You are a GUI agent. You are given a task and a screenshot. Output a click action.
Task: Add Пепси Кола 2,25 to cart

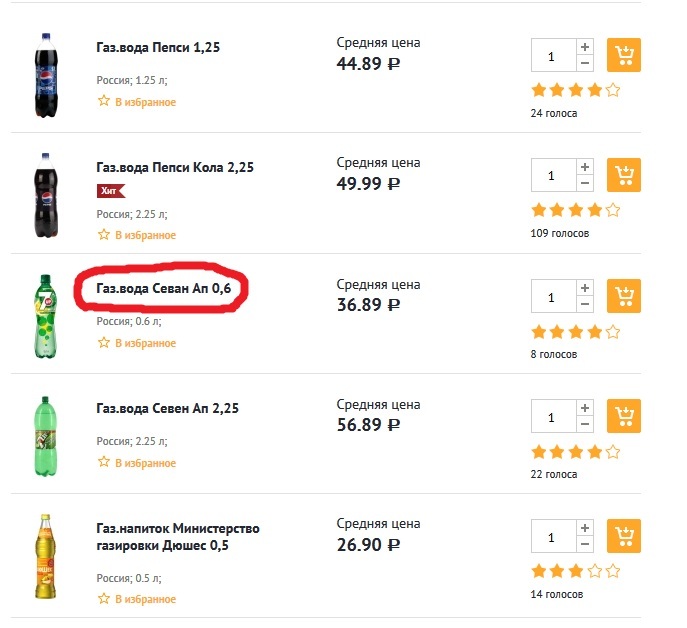point(624,175)
